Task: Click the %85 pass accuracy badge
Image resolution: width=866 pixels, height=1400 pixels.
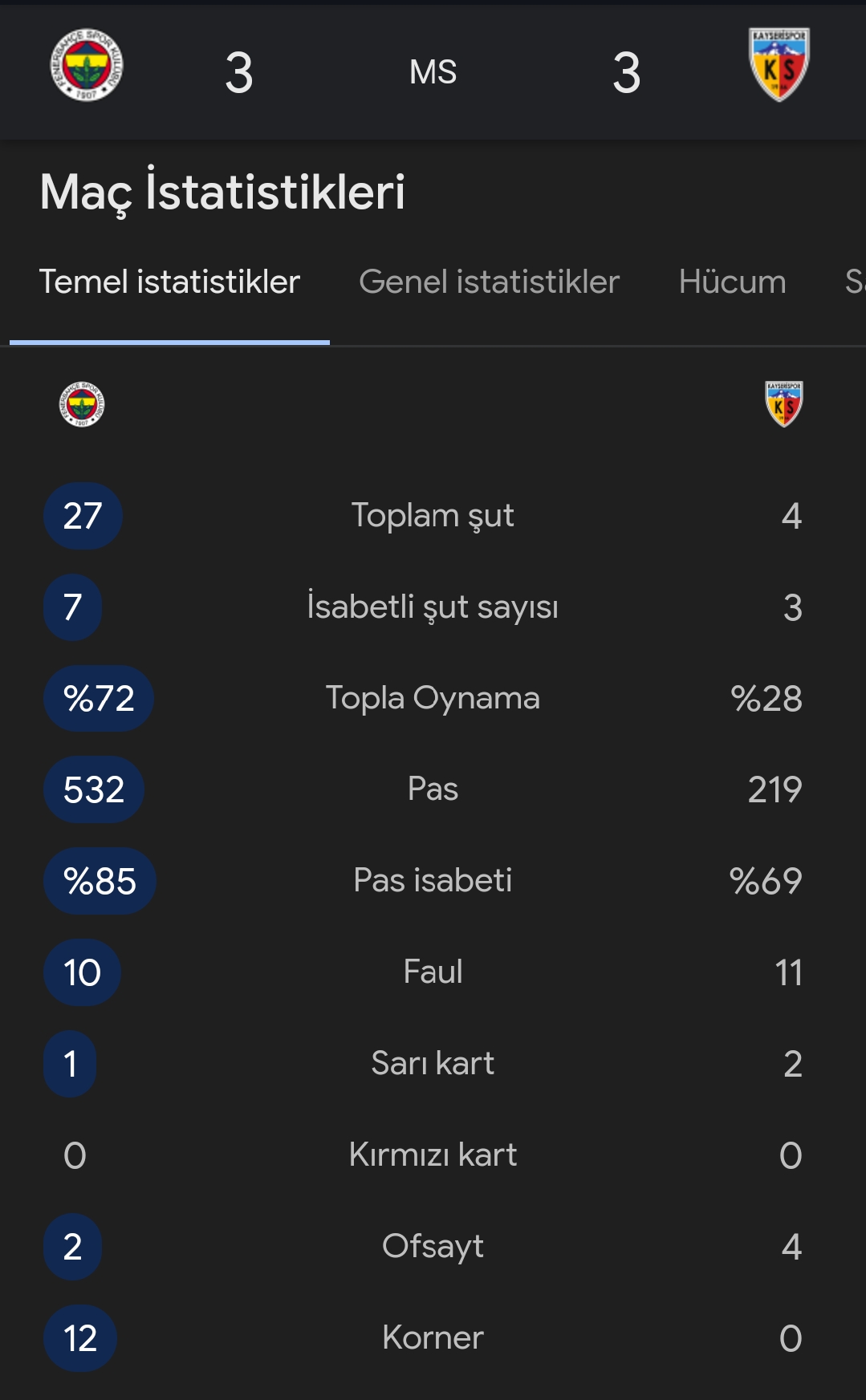Action: [100, 881]
